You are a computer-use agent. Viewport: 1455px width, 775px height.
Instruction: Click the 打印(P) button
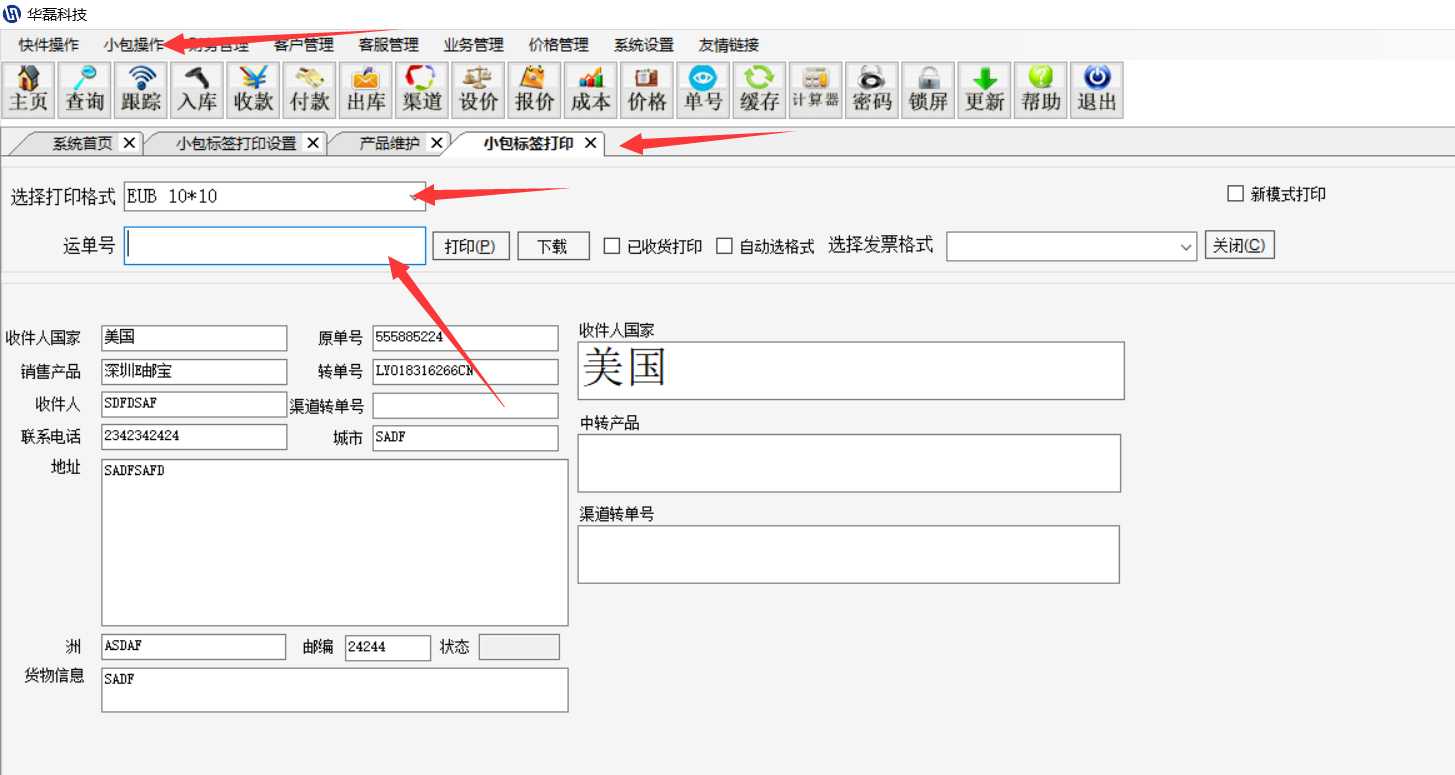(471, 246)
